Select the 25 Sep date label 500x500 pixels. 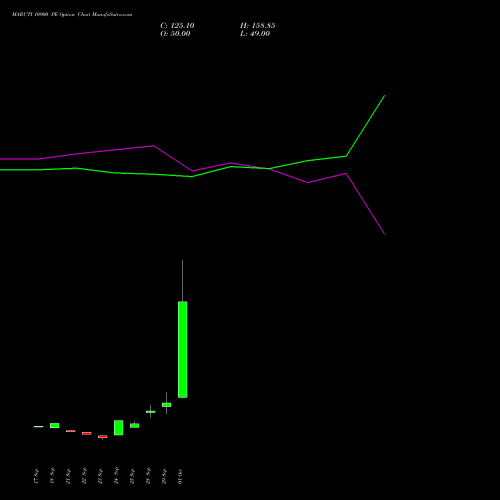pyautogui.click(x=132, y=476)
